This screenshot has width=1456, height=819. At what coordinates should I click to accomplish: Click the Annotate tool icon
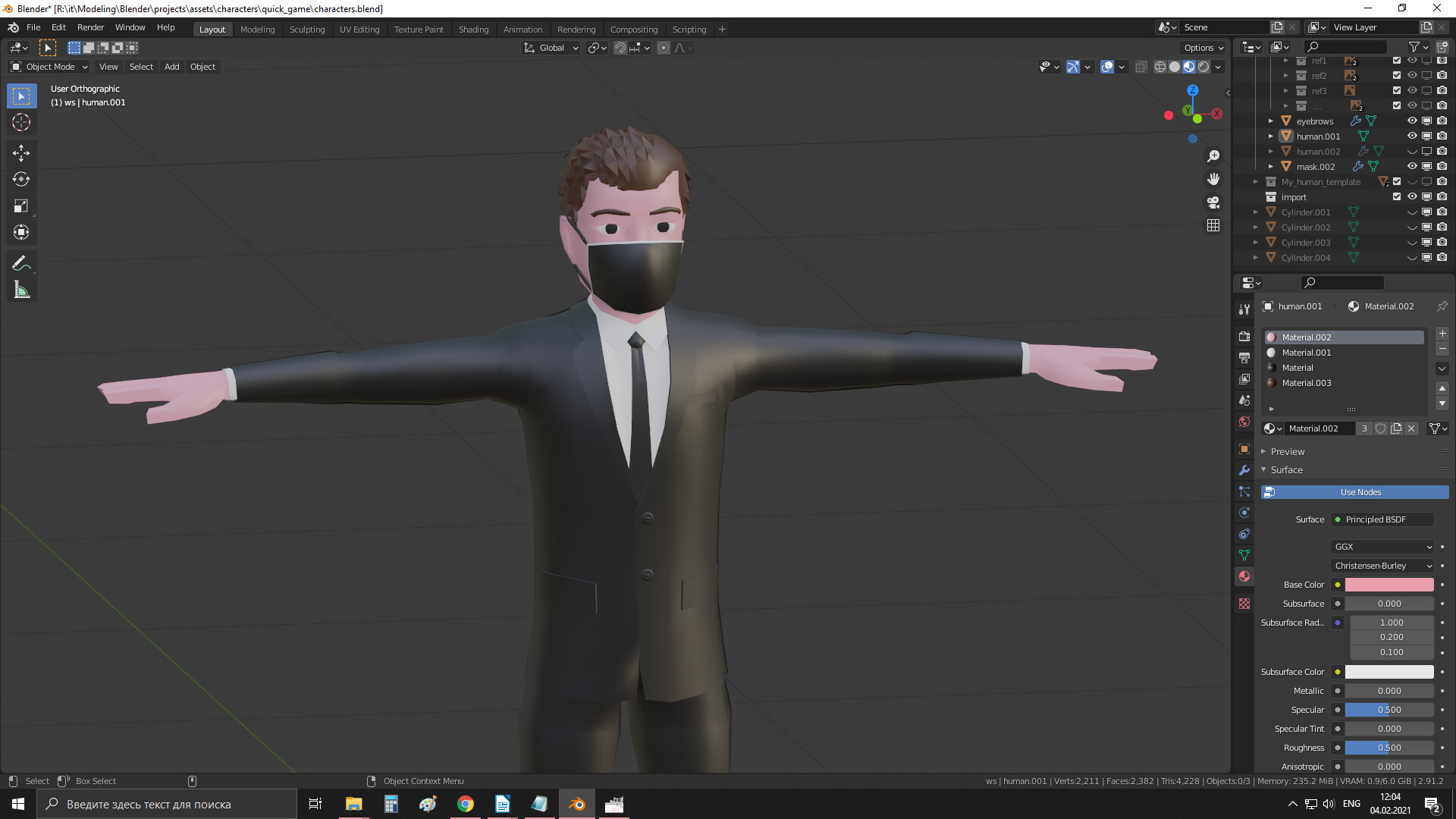[x=21, y=262]
